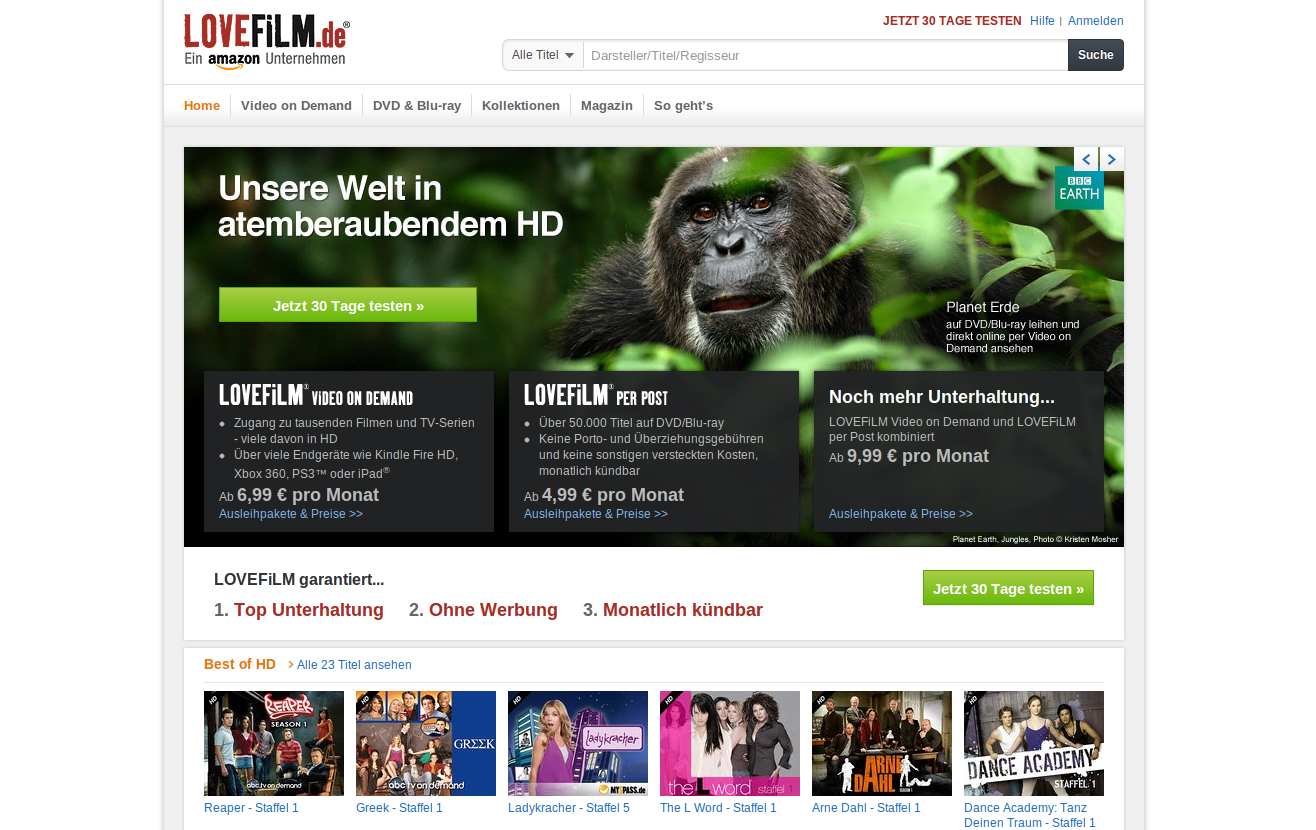Show previous banner slide arrow
Viewport: 1316px width, 830px height.
(x=1086, y=159)
